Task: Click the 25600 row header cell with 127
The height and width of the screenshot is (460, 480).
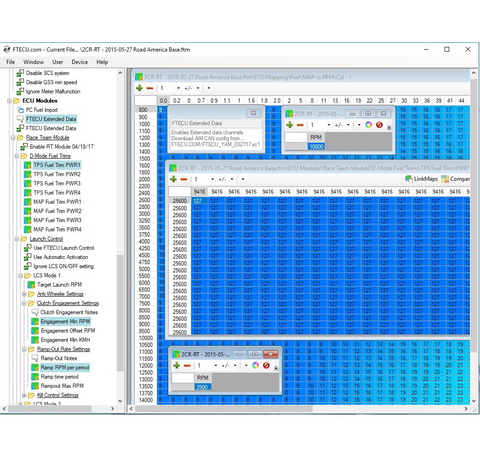Action: [x=180, y=201]
